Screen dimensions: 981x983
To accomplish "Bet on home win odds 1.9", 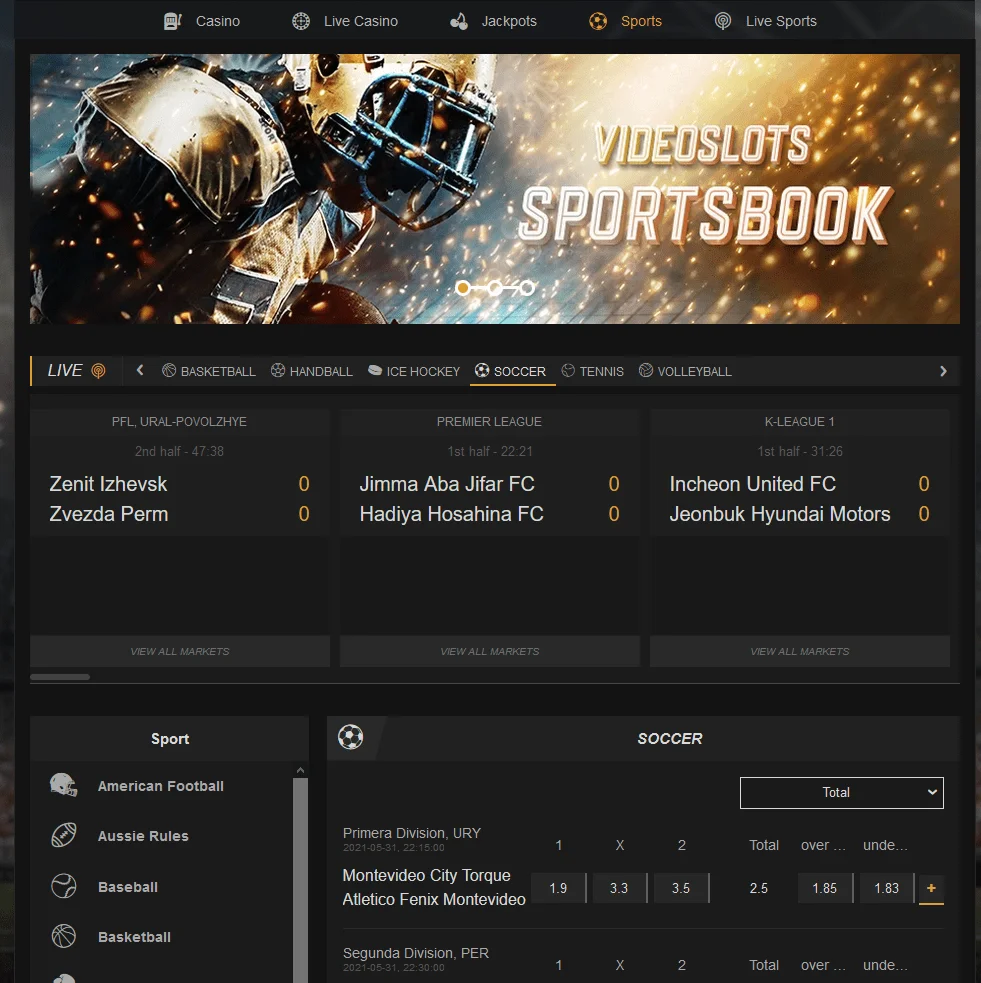I will coord(558,888).
